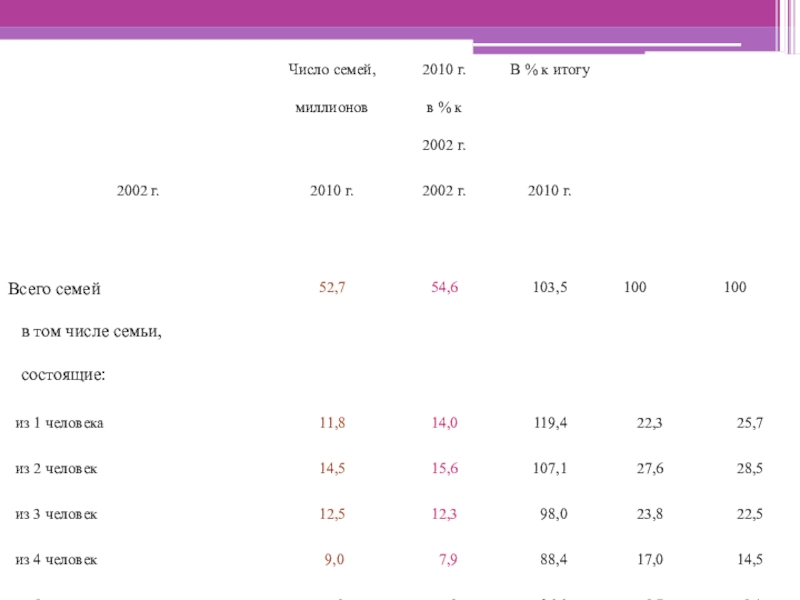Click the 'в том числе семьи,' text
The height and width of the screenshot is (600, 800).
pyautogui.click(x=92, y=332)
